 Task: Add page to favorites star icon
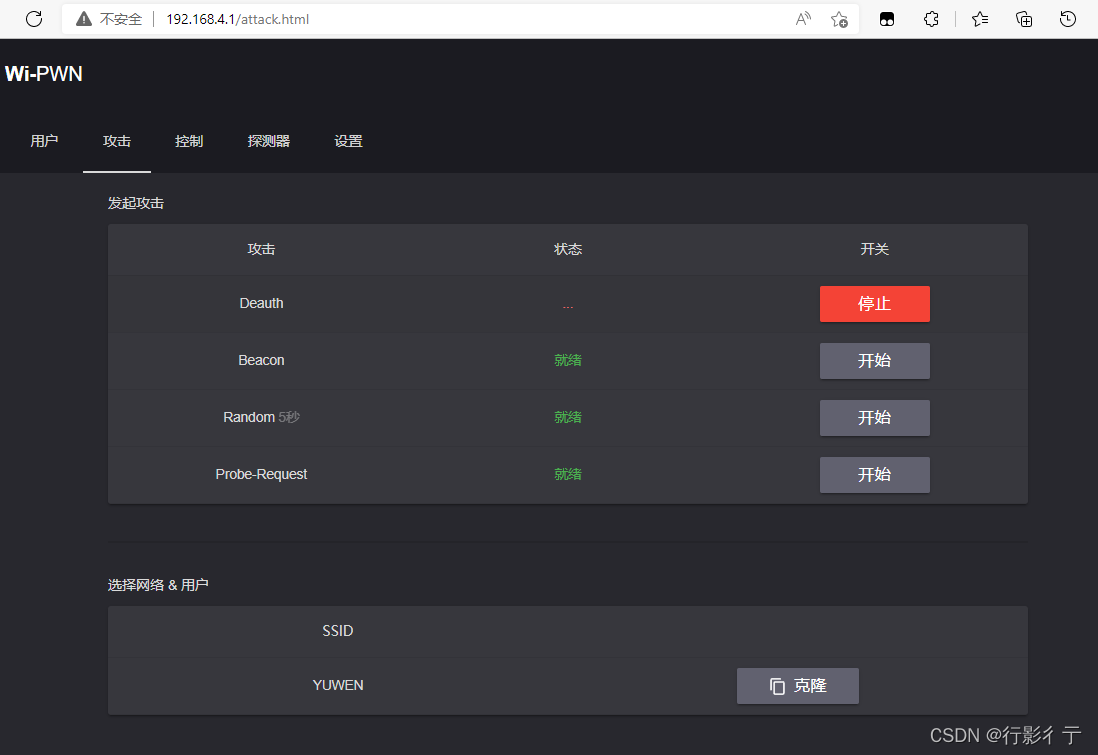(839, 19)
